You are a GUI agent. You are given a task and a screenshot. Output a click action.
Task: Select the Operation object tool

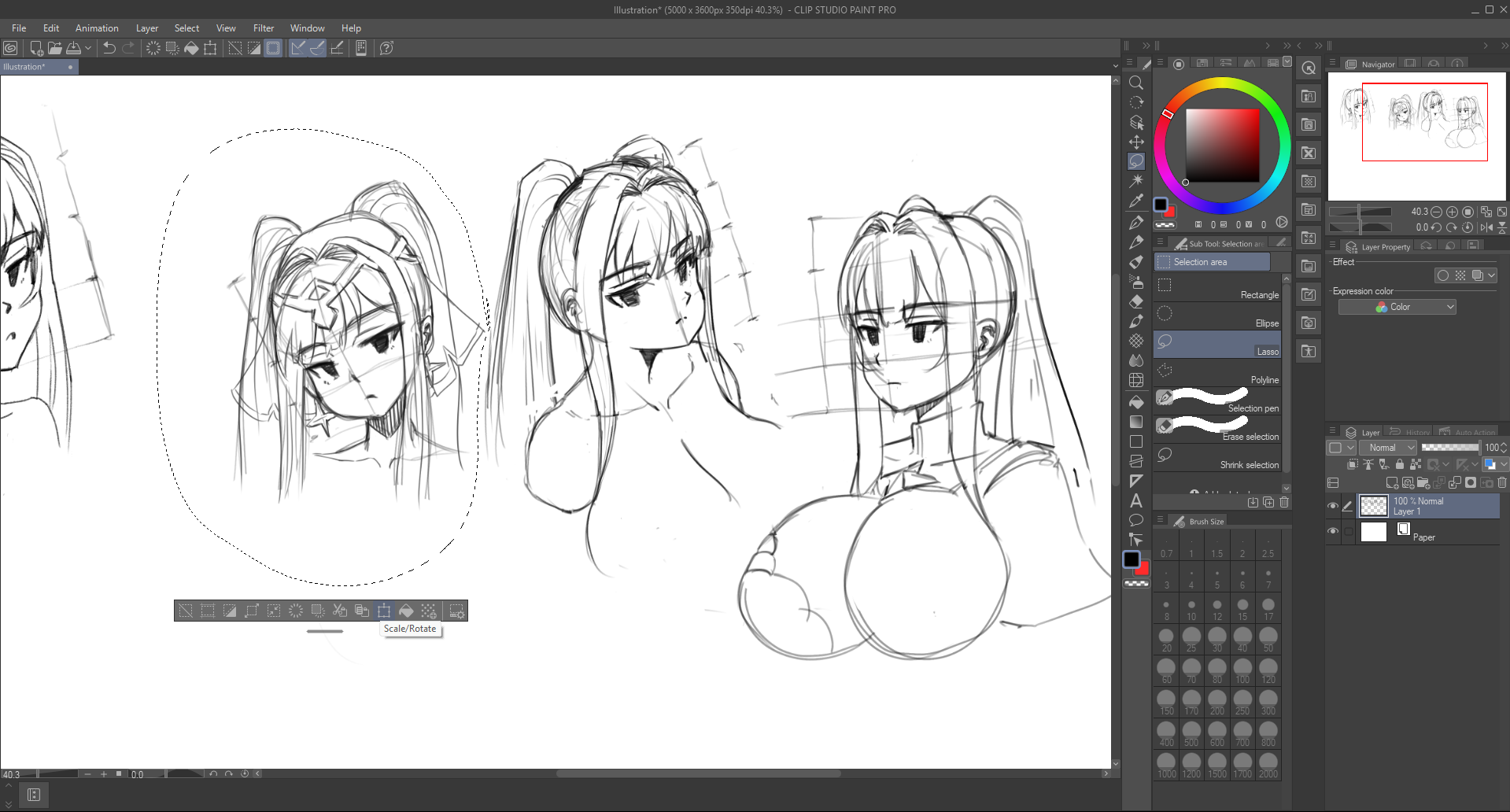pyautogui.click(x=1136, y=122)
